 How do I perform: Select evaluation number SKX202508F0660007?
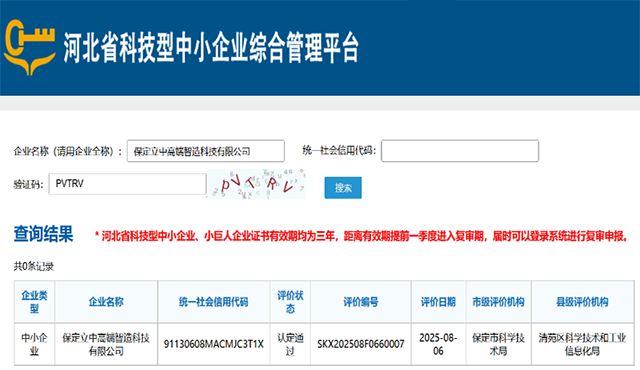tap(361, 344)
